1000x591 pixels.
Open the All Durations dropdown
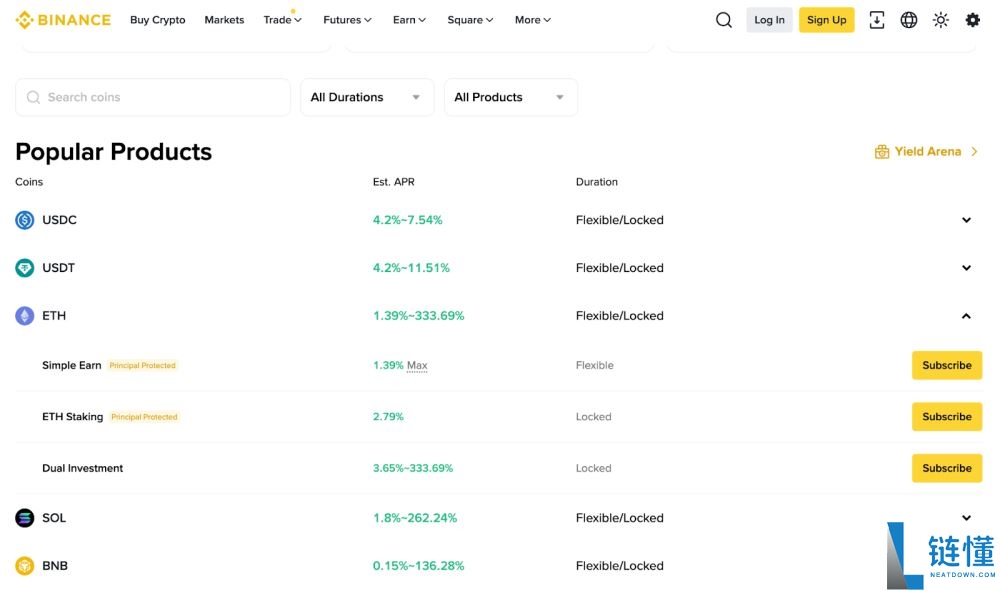click(367, 97)
